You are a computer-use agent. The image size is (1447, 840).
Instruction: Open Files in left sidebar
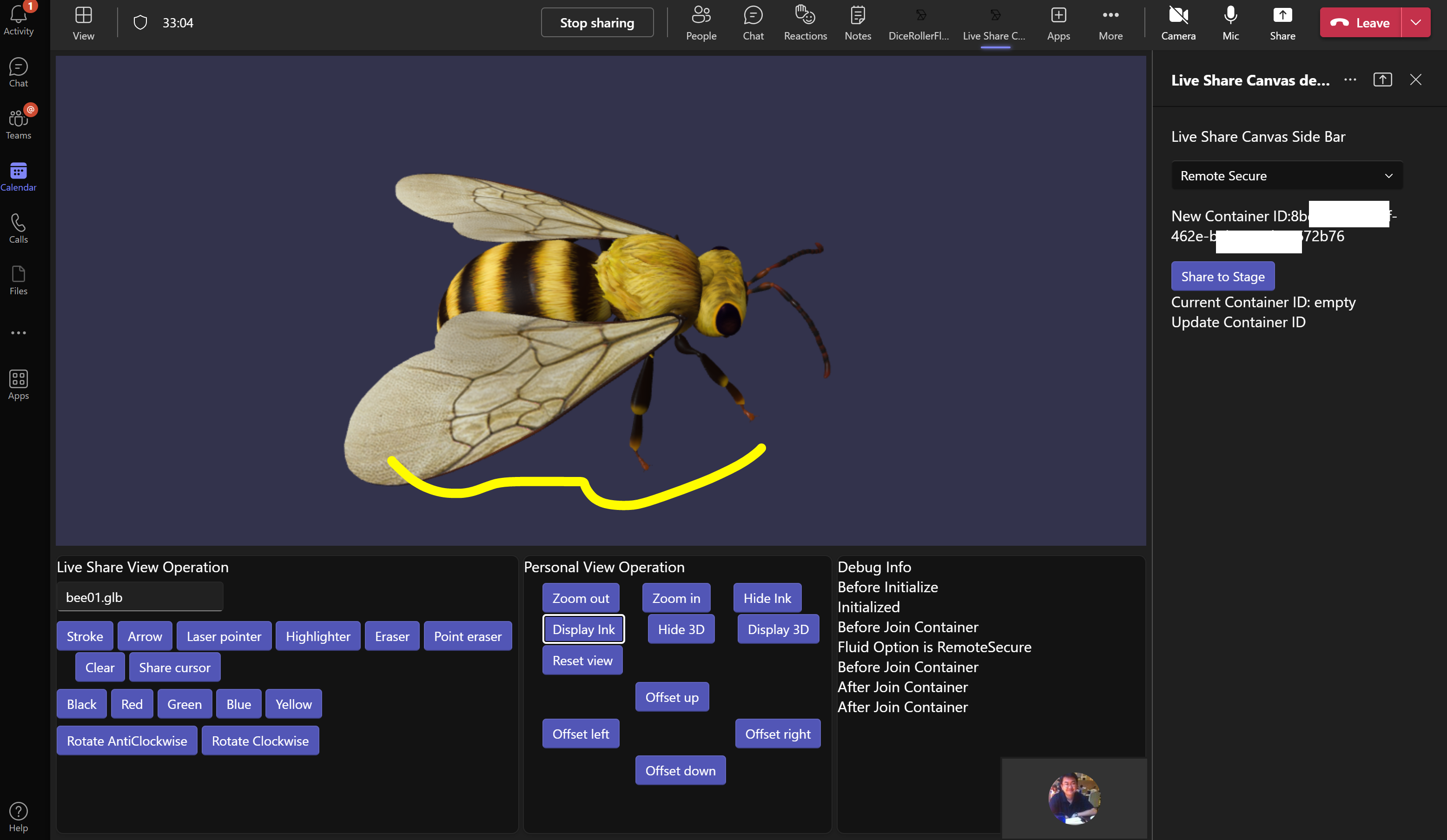coord(19,280)
